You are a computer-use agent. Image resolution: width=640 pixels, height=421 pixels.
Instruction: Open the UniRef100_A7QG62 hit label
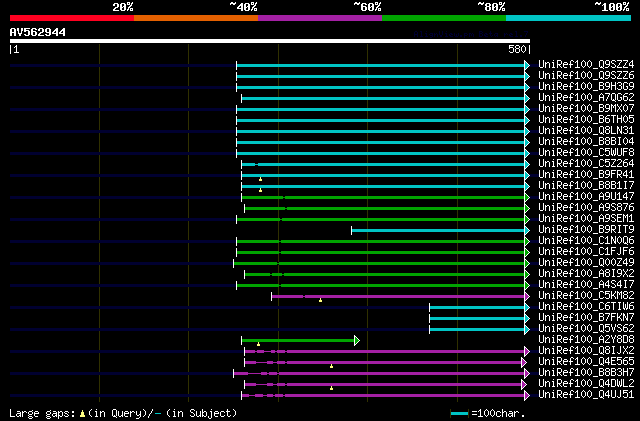586,98
